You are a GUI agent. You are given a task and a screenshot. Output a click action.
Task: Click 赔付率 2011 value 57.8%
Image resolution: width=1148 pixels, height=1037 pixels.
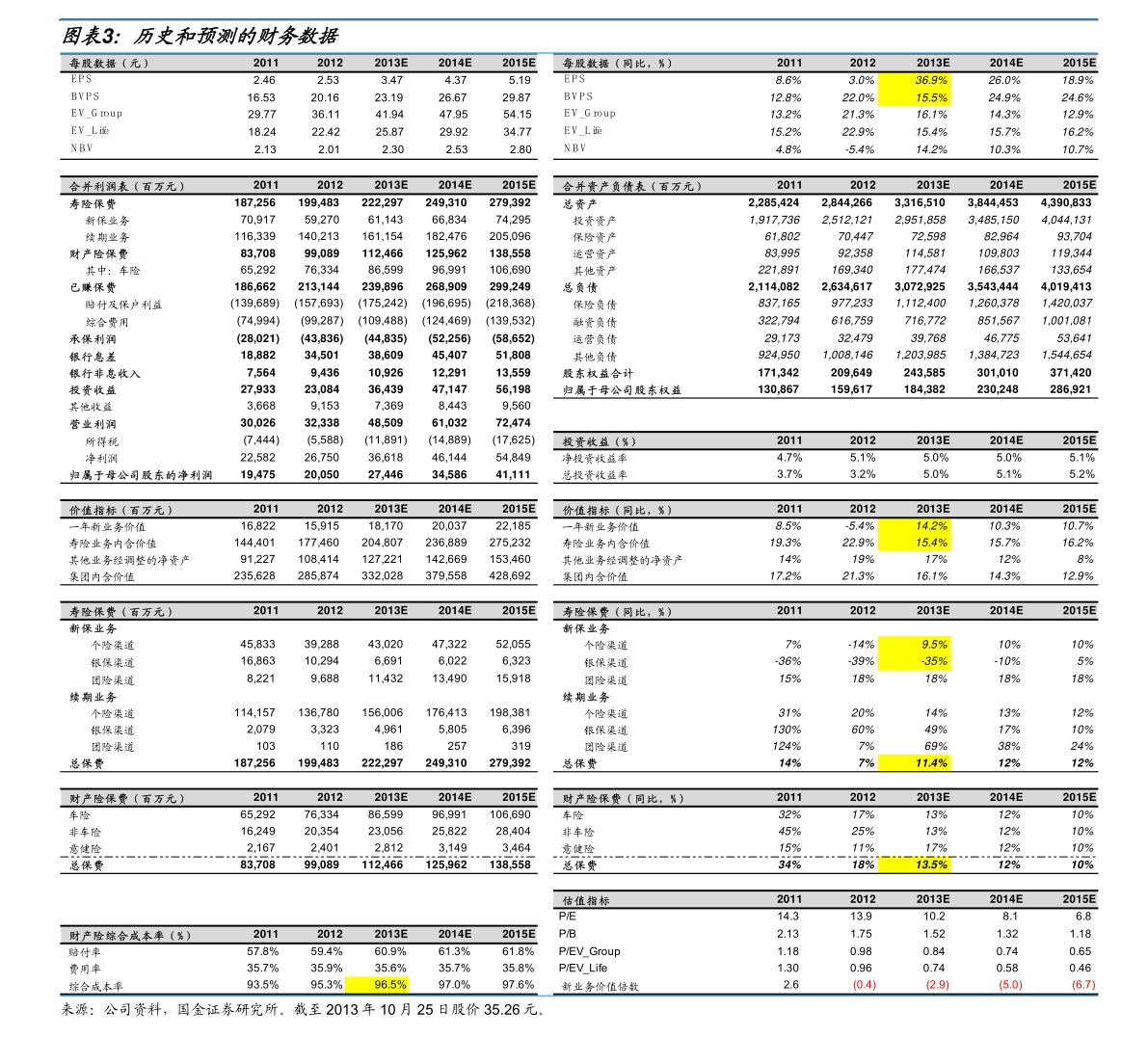(x=262, y=951)
